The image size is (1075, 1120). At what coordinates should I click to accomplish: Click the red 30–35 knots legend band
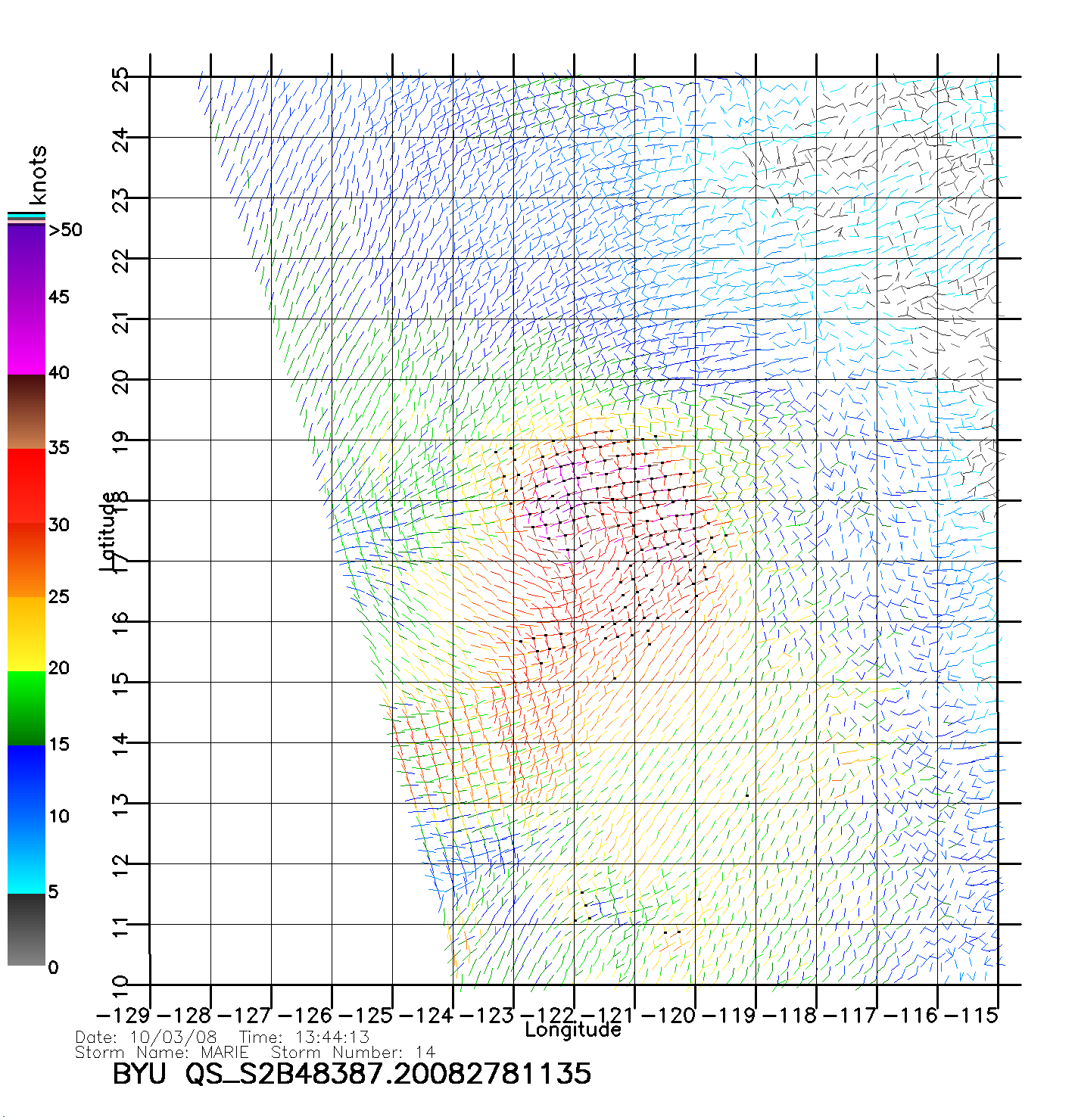click(26, 486)
